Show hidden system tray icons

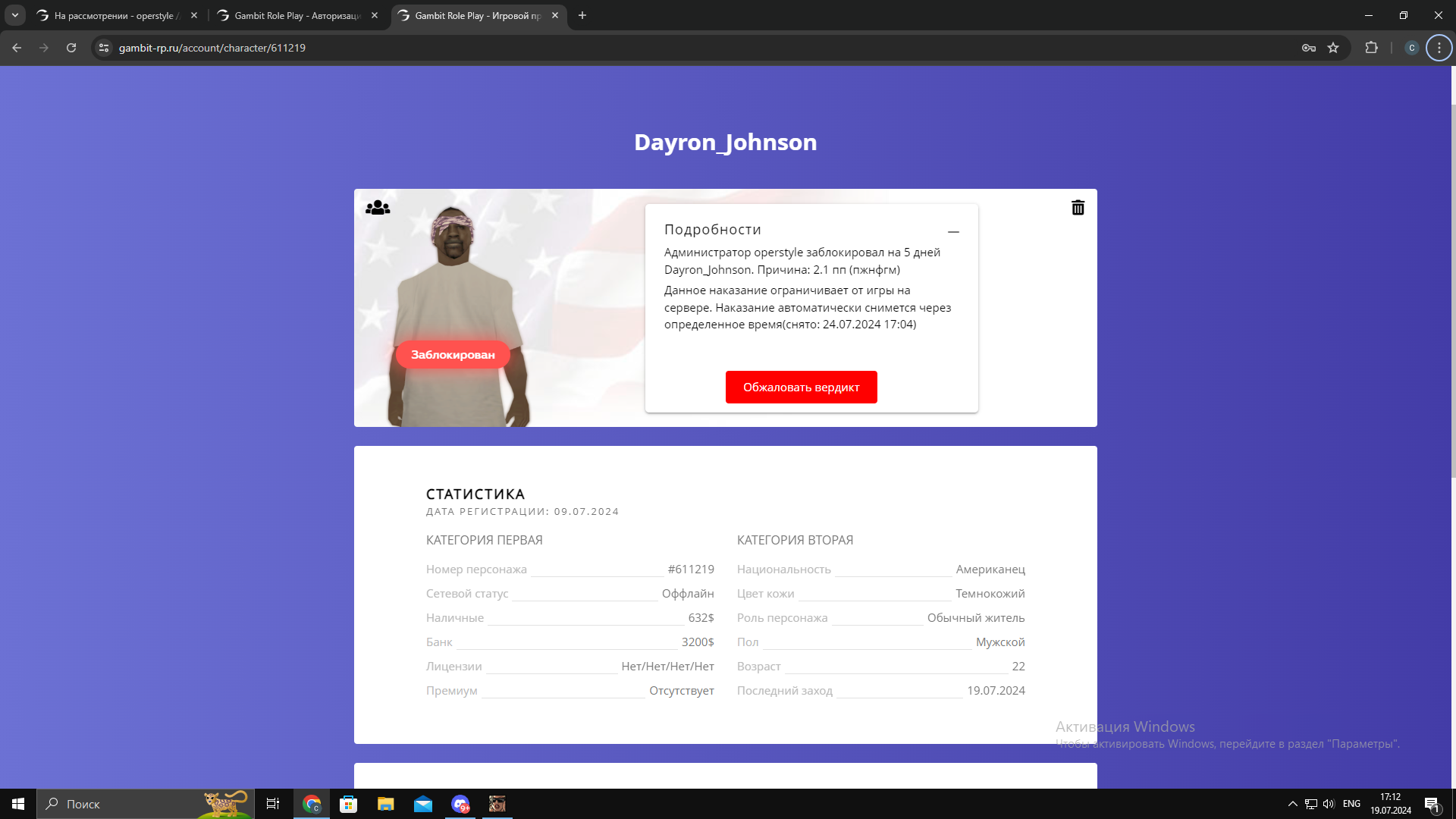tap(1292, 804)
